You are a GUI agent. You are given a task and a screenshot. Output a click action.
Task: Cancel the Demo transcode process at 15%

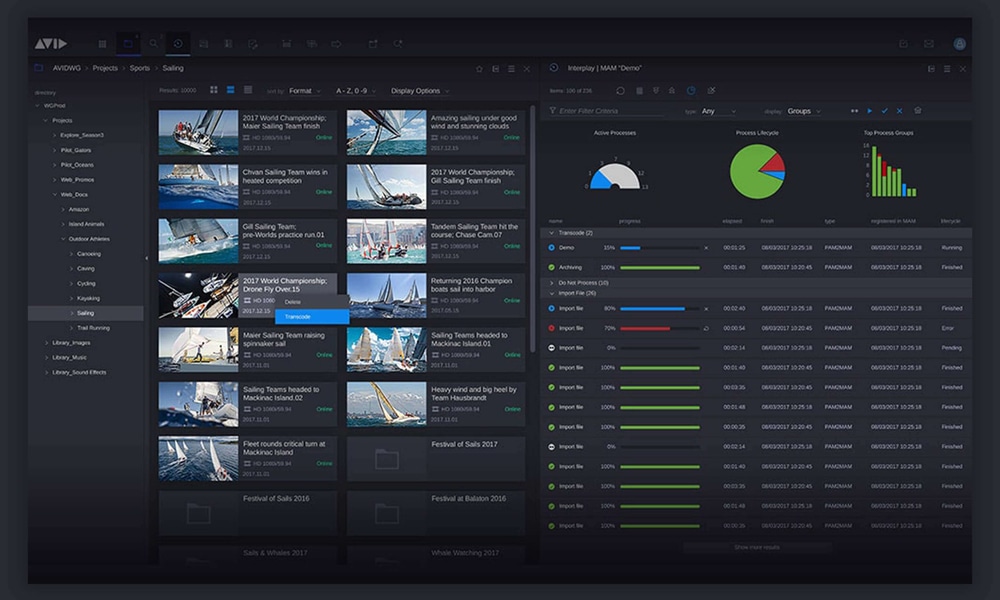tap(706, 248)
